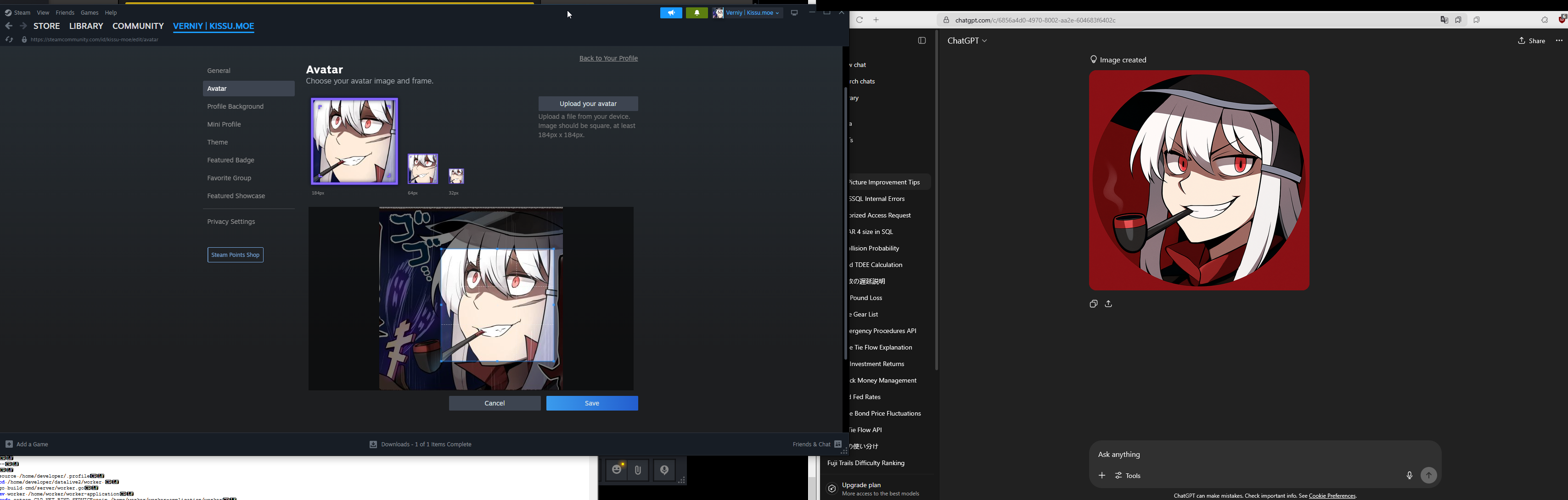Go to the STORE tab
This screenshot has width=1568, height=500.
(x=47, y=26)
